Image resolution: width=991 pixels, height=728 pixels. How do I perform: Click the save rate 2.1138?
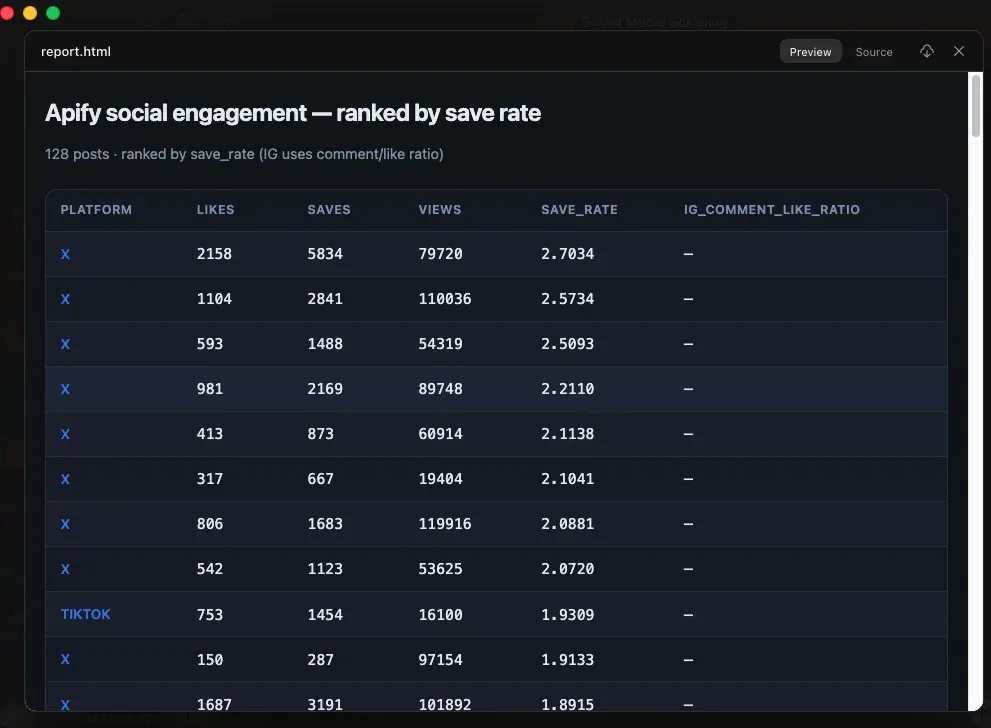tap(568, 434)
